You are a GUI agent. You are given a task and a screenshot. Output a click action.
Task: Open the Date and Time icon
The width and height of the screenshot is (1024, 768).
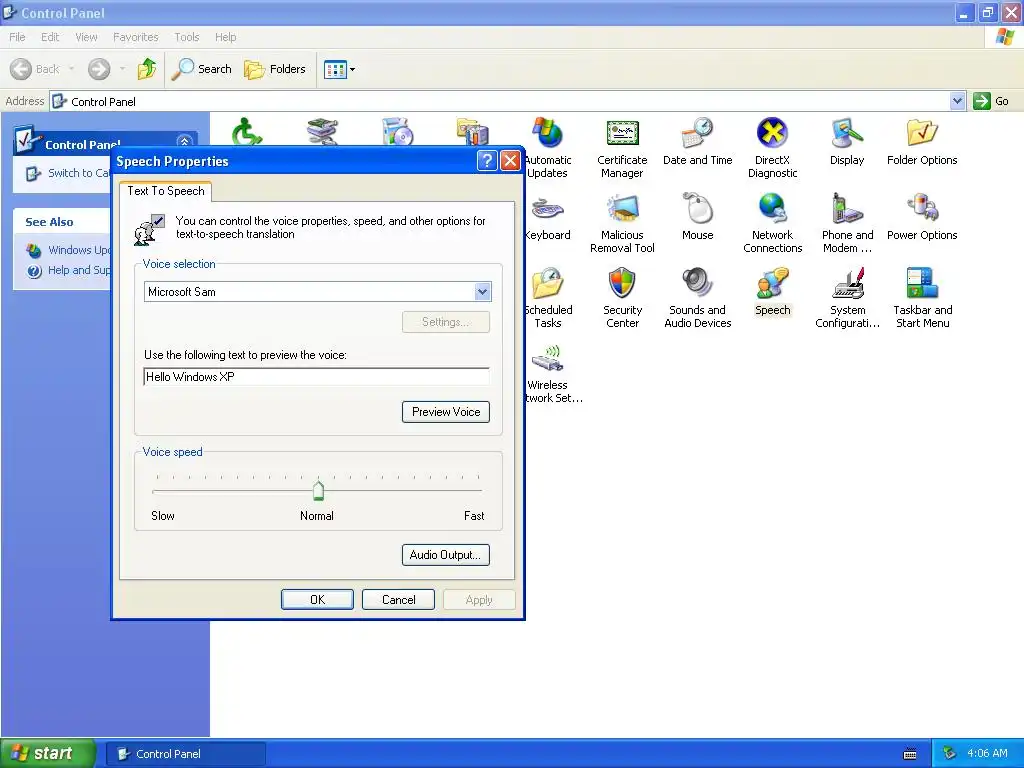coord(697,133)
